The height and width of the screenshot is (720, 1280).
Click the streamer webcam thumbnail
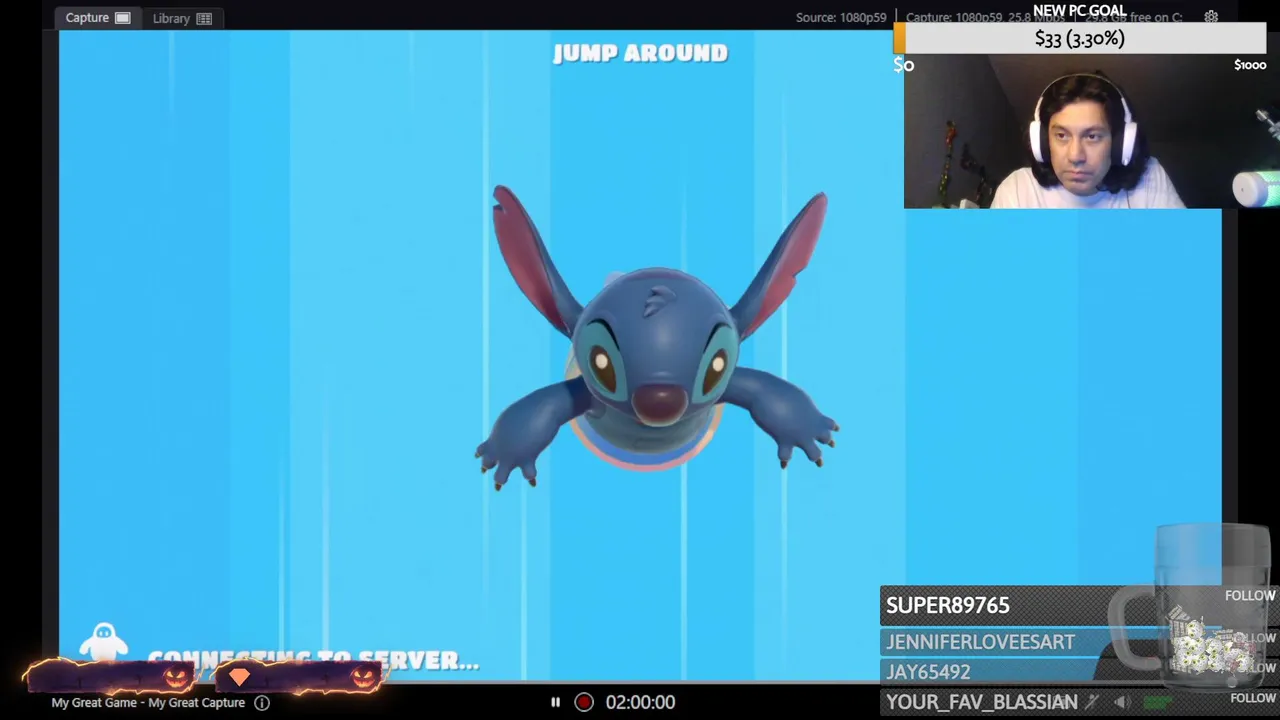coord(1092,131)
